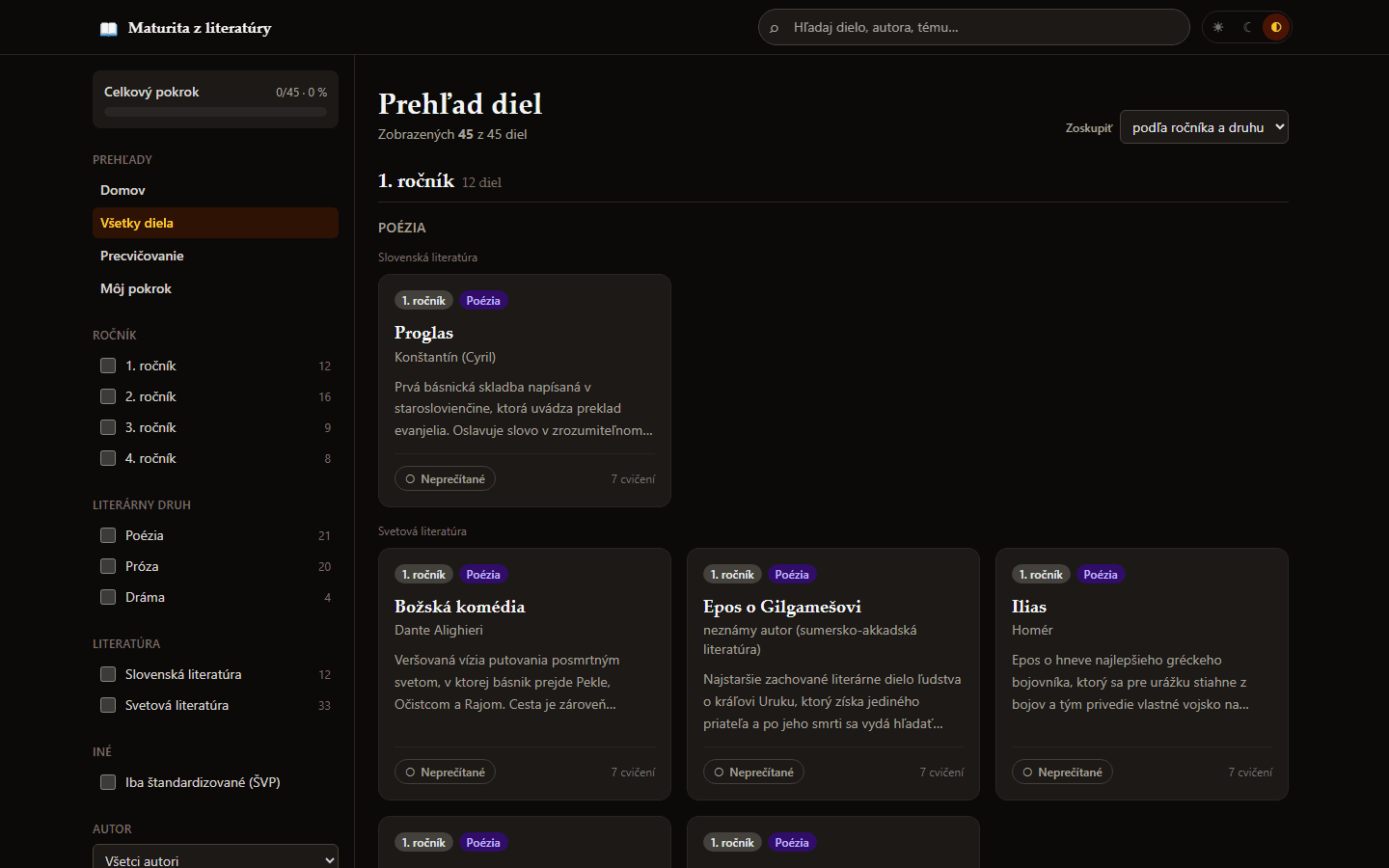Viewport: 1389px width, 868px height.
Task: Check the 4. ročník filter checkbox
Action: tap(108, 458)
